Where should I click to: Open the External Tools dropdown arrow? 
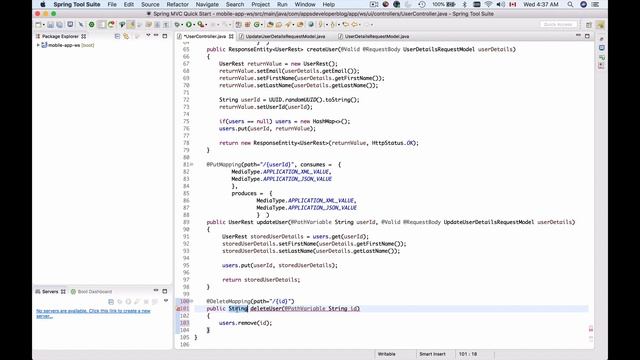tap(206, 25)
